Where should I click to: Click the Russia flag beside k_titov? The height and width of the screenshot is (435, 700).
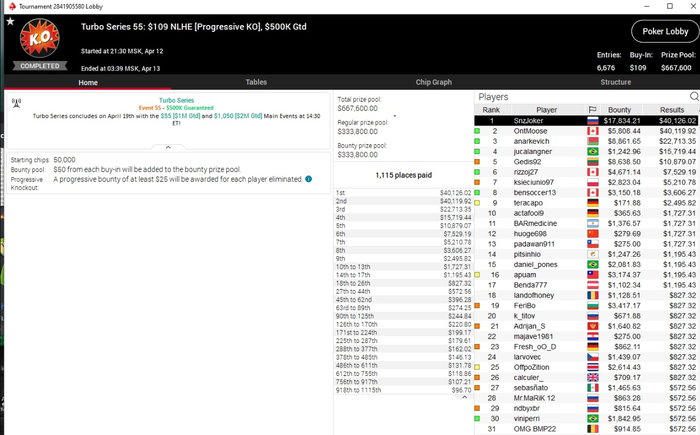click(x=592, y=316)
